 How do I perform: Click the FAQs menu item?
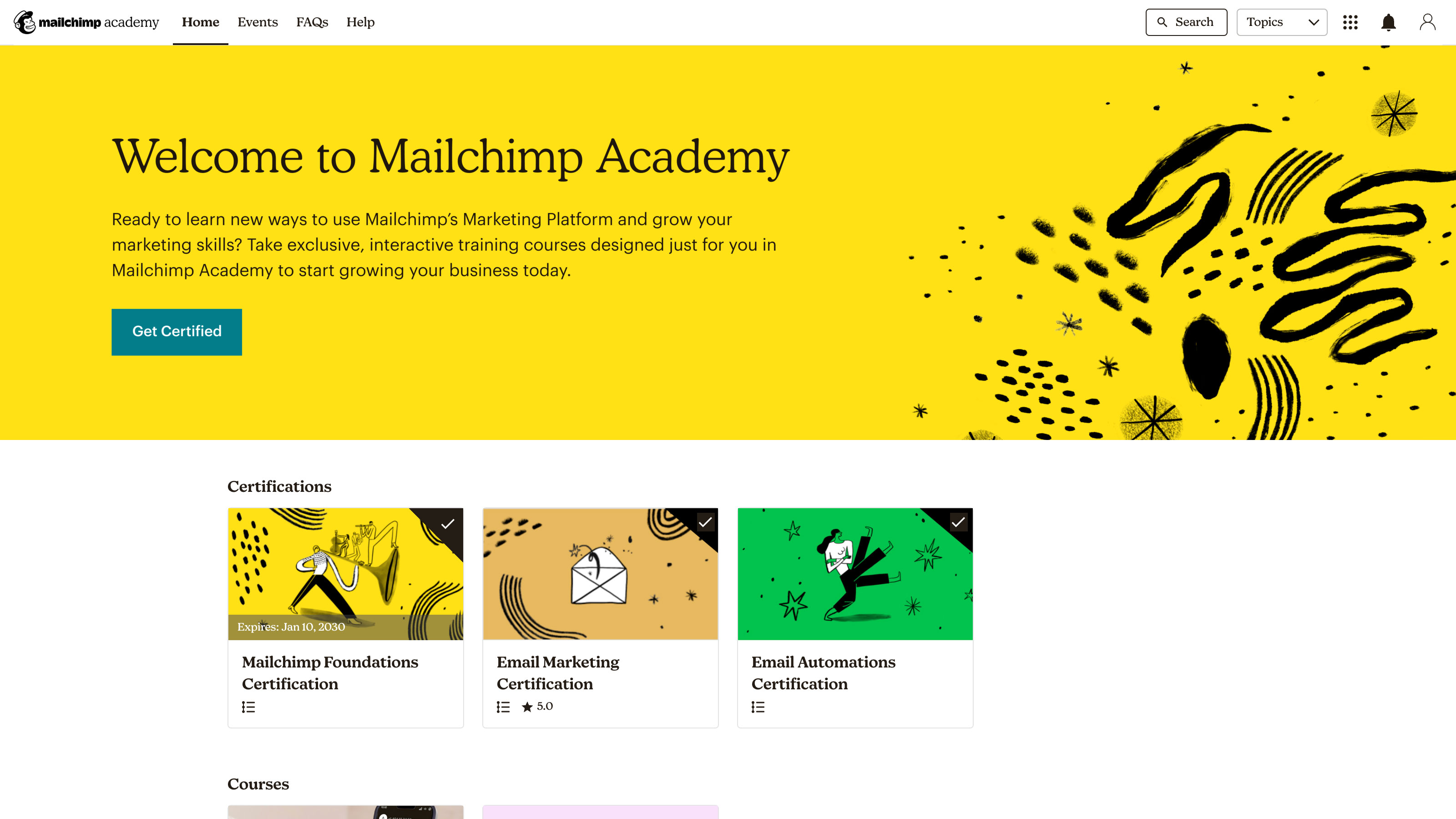(312, 22)
